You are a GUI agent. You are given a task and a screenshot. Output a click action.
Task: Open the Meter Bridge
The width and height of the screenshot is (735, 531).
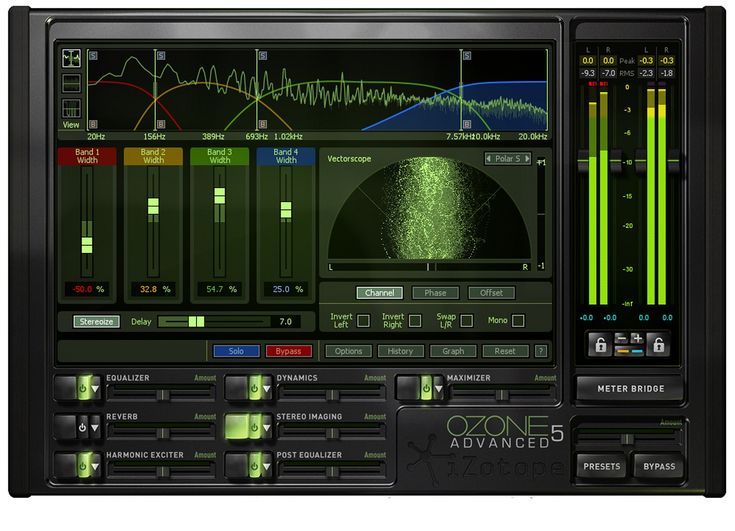(630, 389)
